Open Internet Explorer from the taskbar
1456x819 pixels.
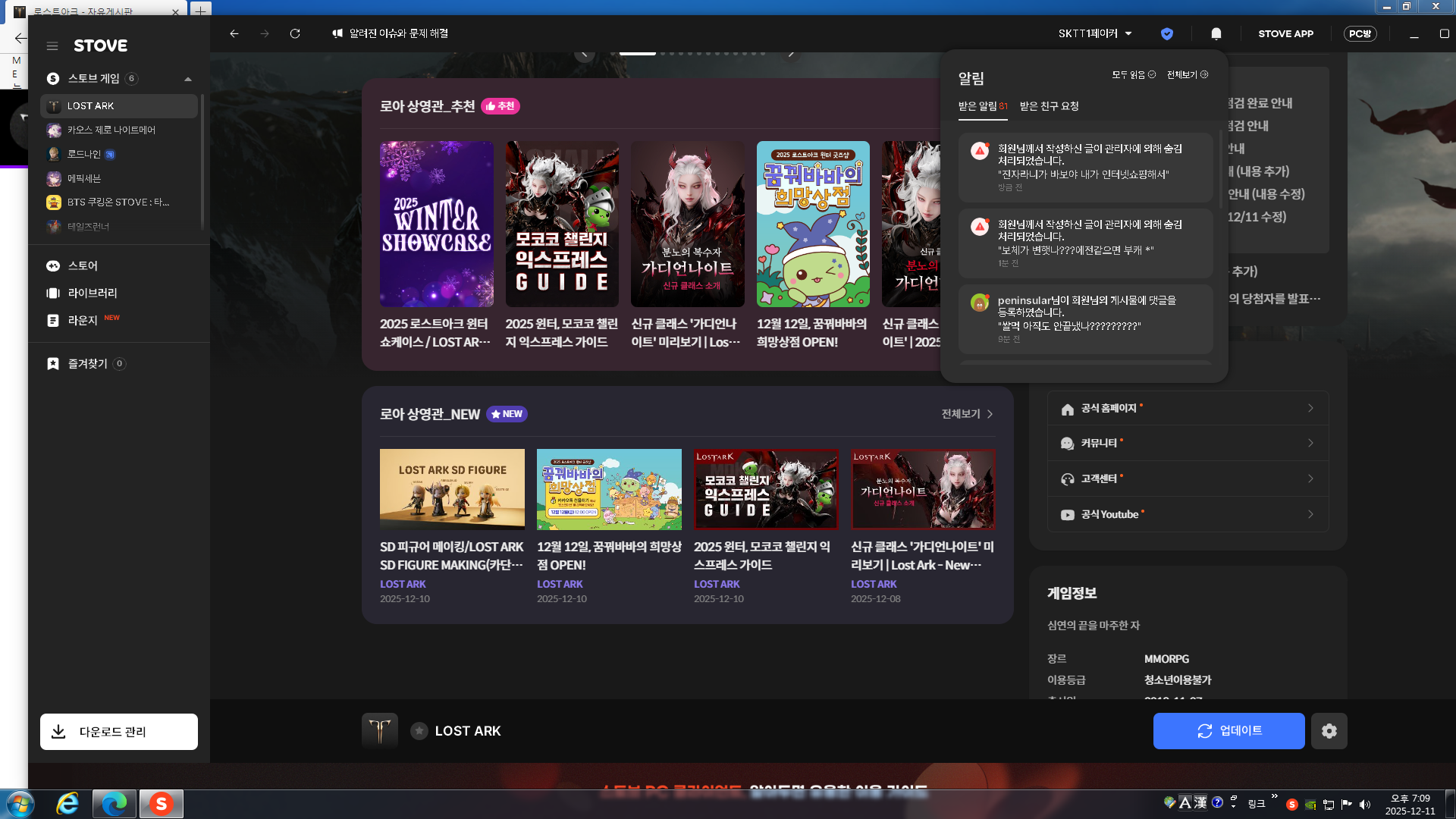[67, 804]
